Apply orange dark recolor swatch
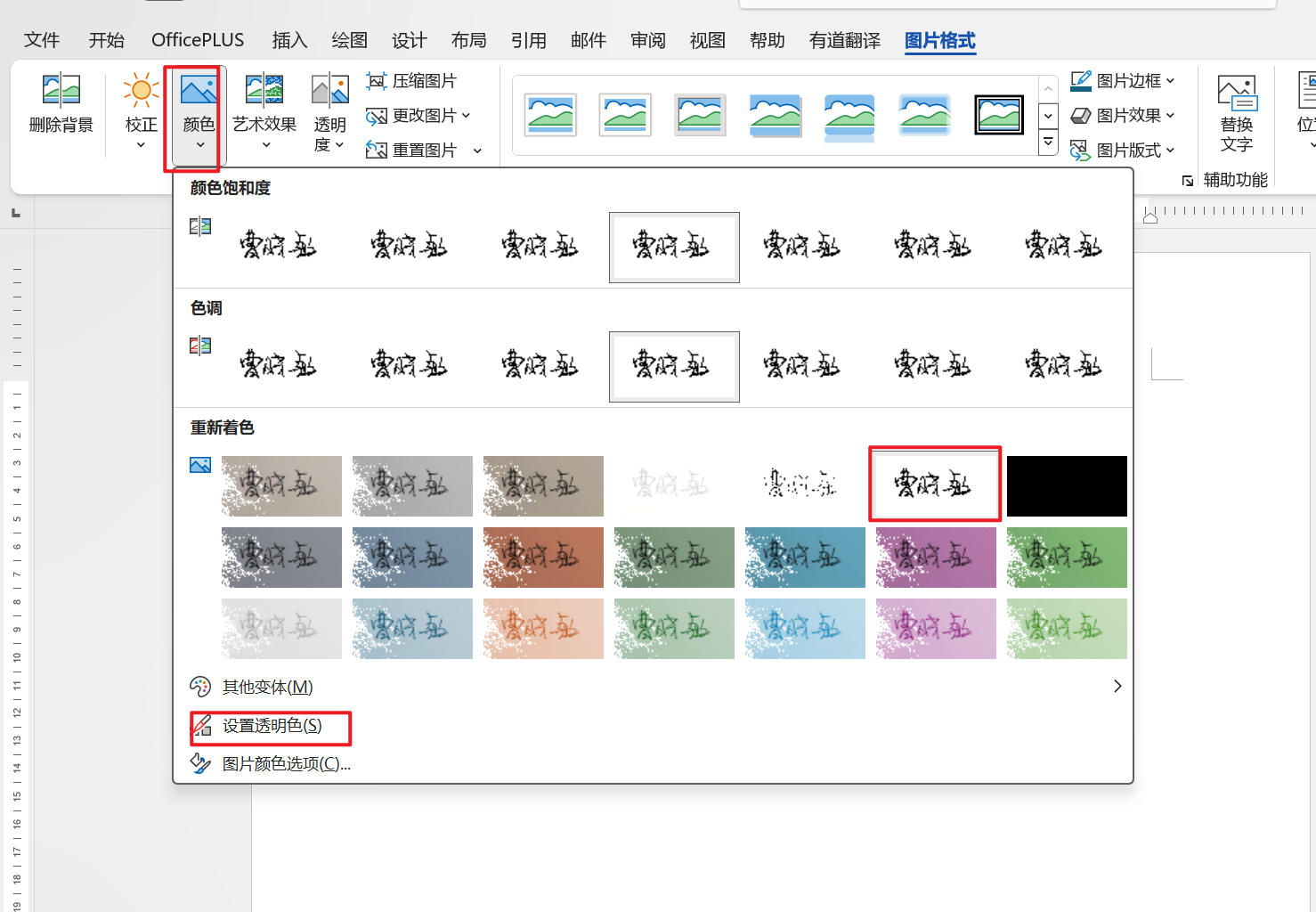The width and height of the screenshot is (1316, 912). (x=543, y=558)
